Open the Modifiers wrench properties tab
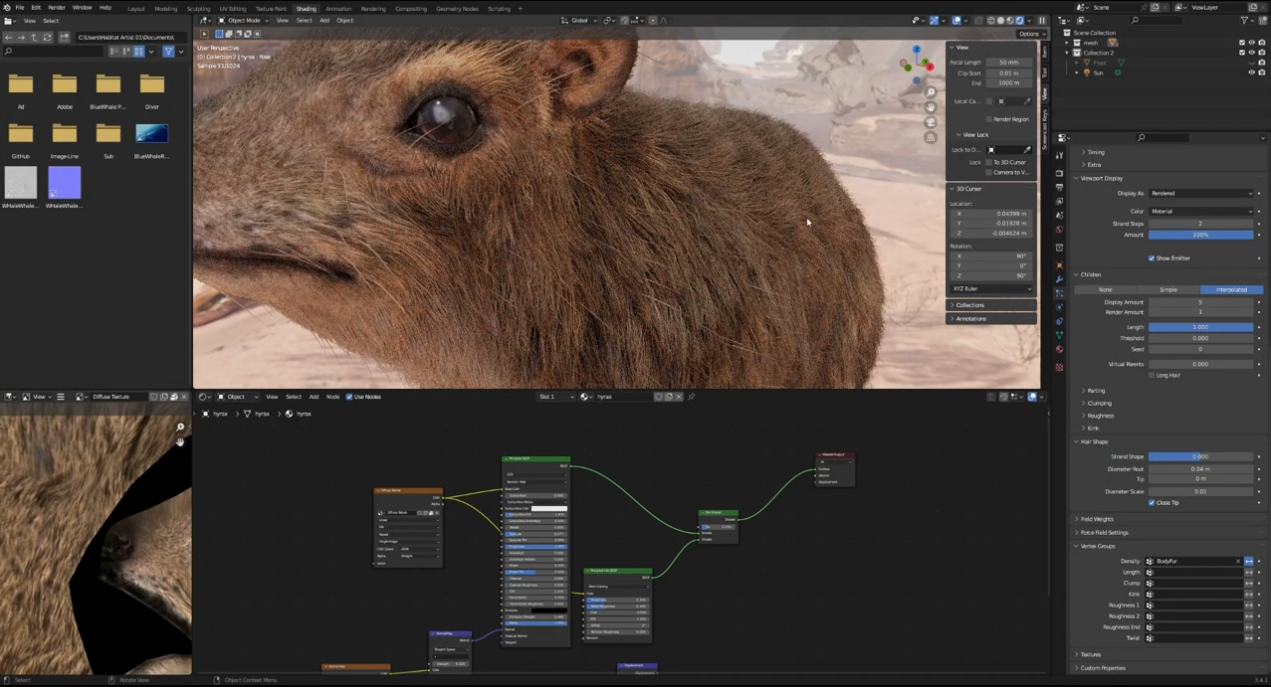 (x=1059, y=279)
